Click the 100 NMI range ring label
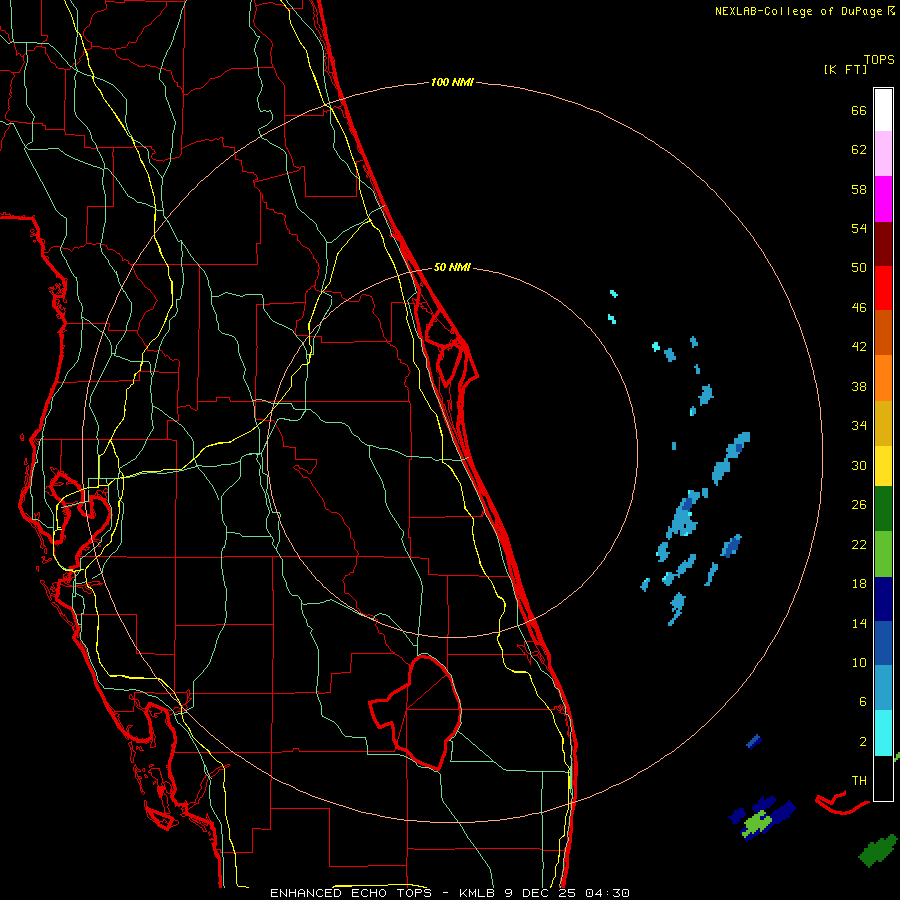The width and height of the screenshot is (900, 900). pyautogui.click(x=452, y=83)
